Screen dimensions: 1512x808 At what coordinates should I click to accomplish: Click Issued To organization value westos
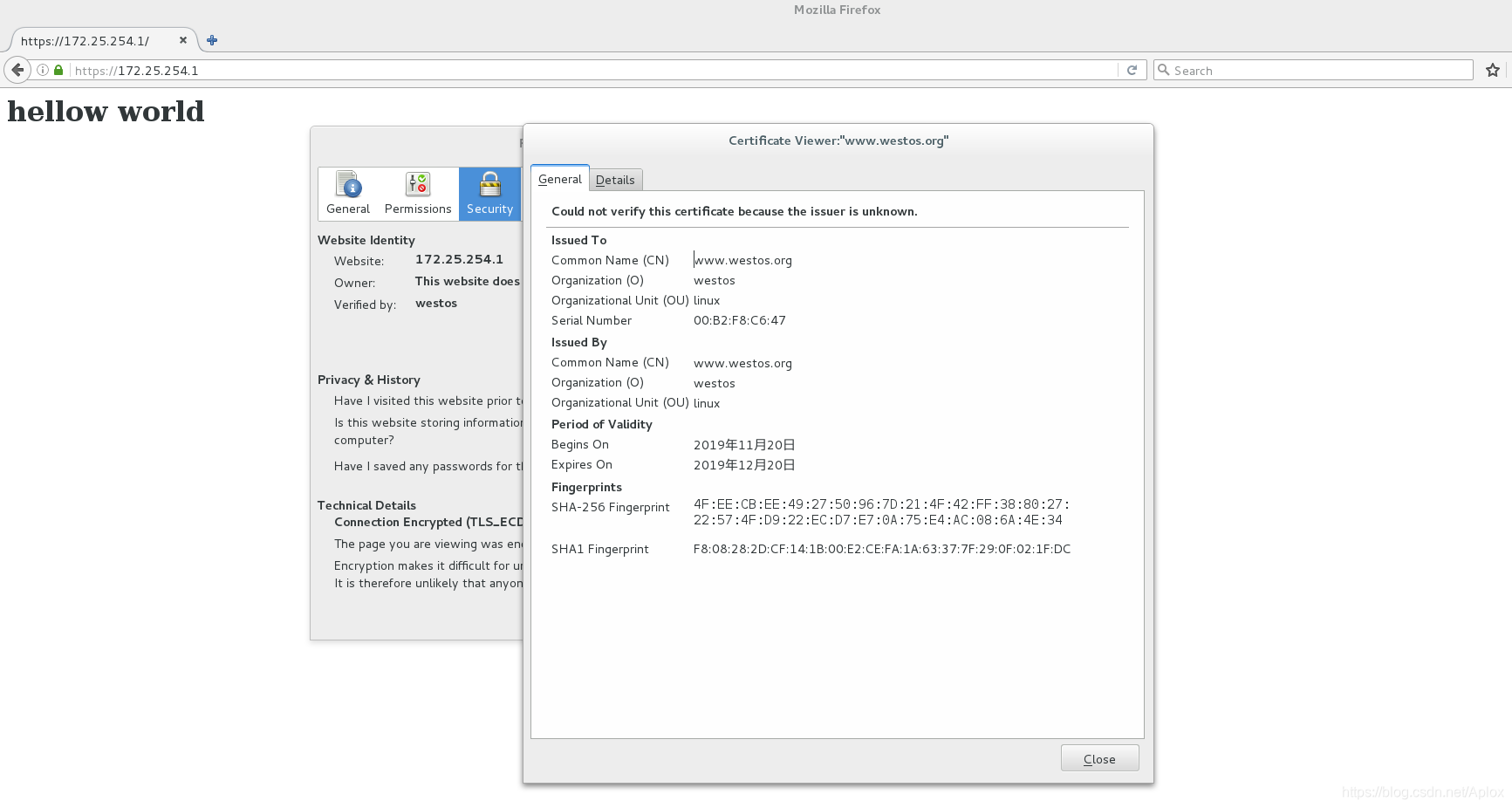[x=715, y=280]
